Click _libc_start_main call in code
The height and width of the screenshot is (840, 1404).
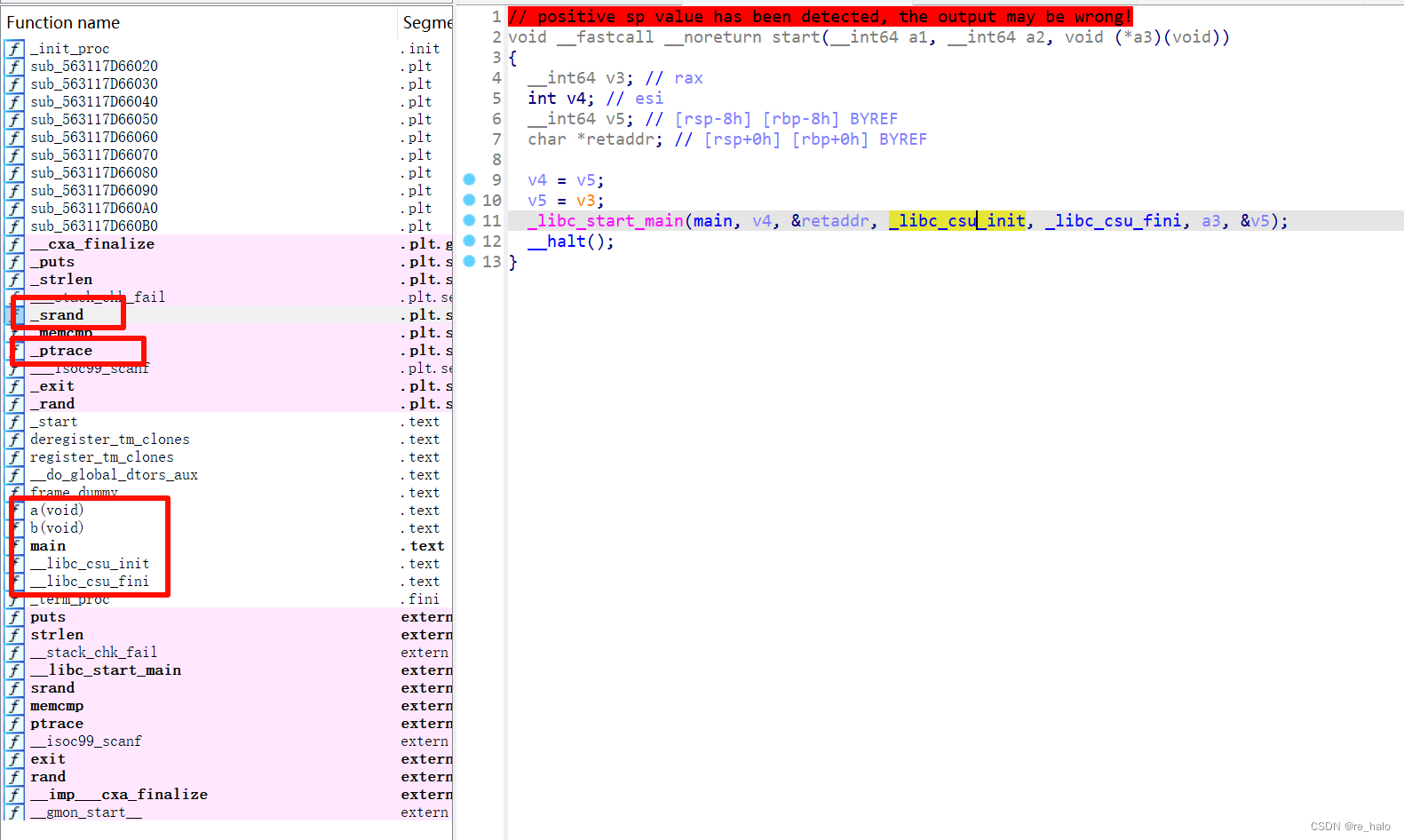tap(606, 220)
